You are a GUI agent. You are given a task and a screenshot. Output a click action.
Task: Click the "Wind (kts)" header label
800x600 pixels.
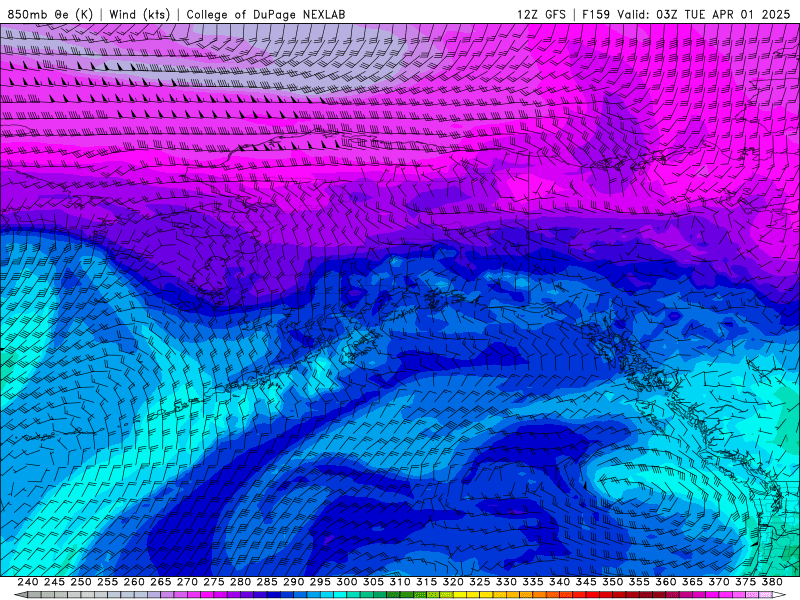[139, 14]
